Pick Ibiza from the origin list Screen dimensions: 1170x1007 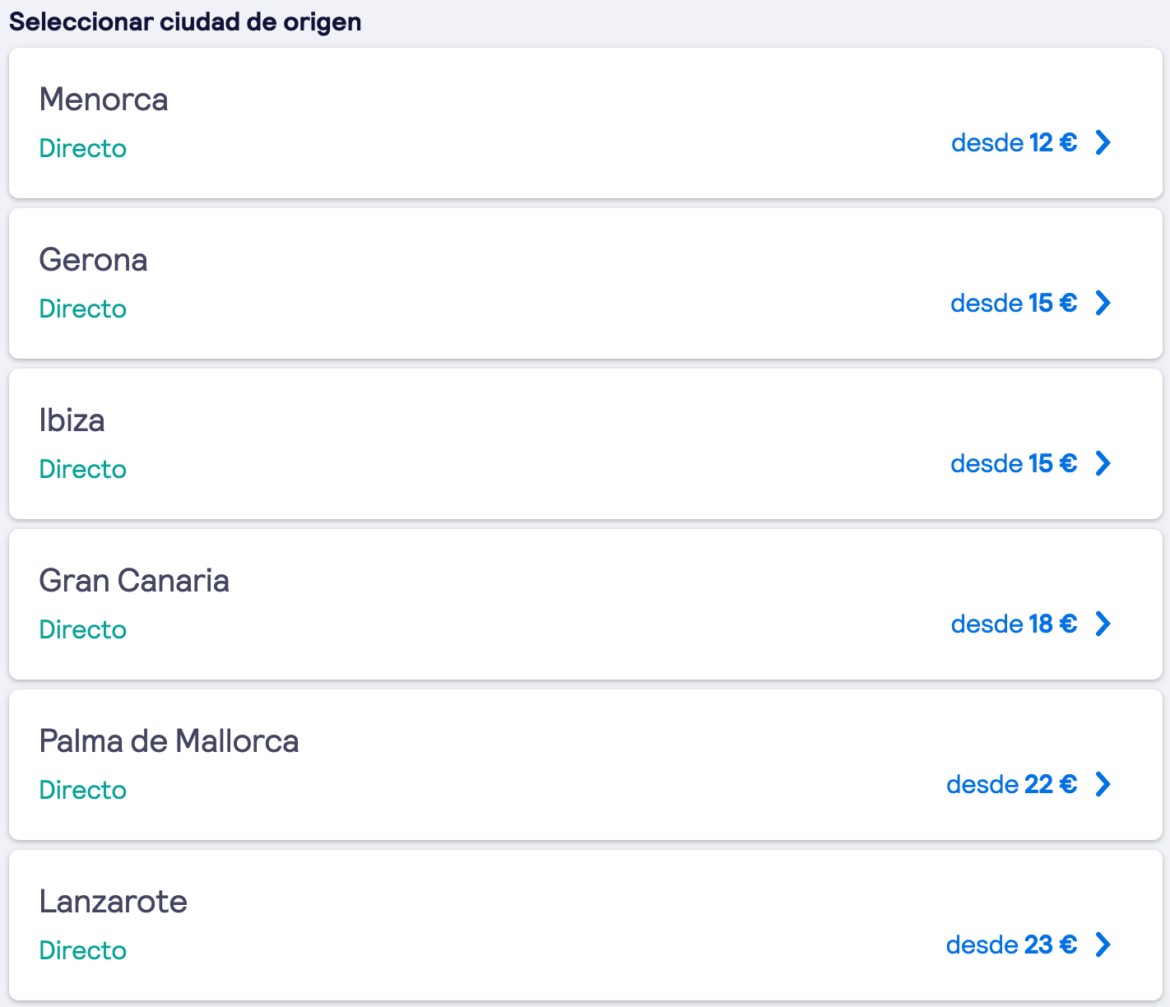[72, 420]
